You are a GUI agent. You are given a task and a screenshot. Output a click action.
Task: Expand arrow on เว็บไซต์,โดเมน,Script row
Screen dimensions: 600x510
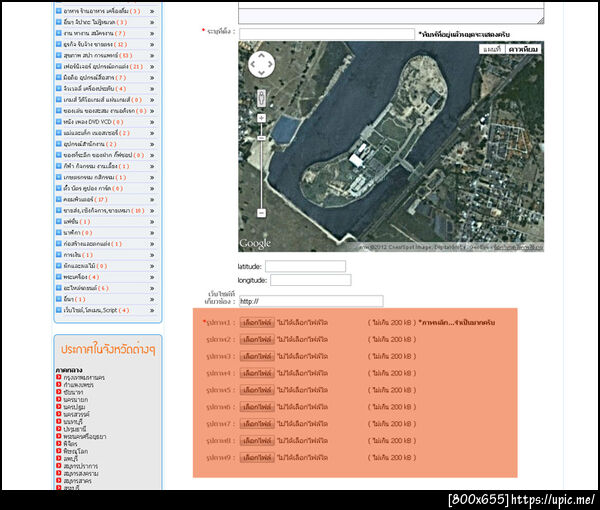coord(152,310)
